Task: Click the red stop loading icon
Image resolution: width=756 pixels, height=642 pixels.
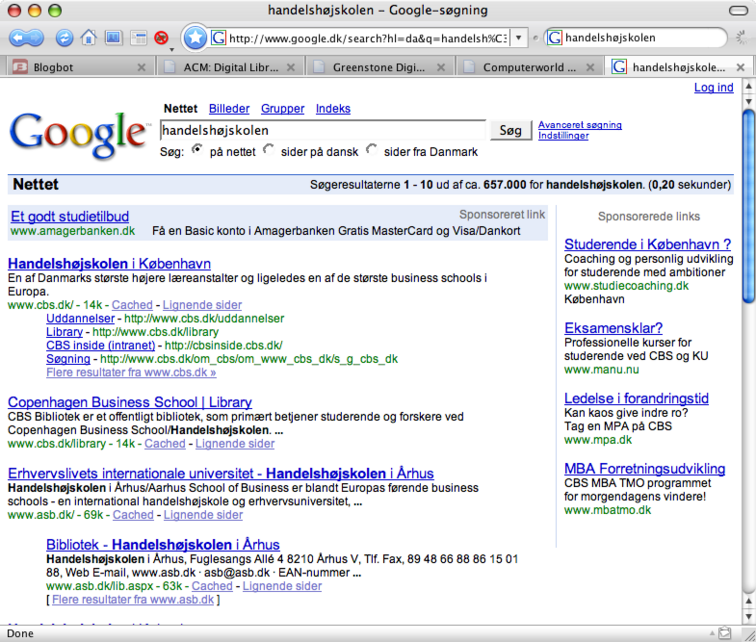Action: pos(161,38)
